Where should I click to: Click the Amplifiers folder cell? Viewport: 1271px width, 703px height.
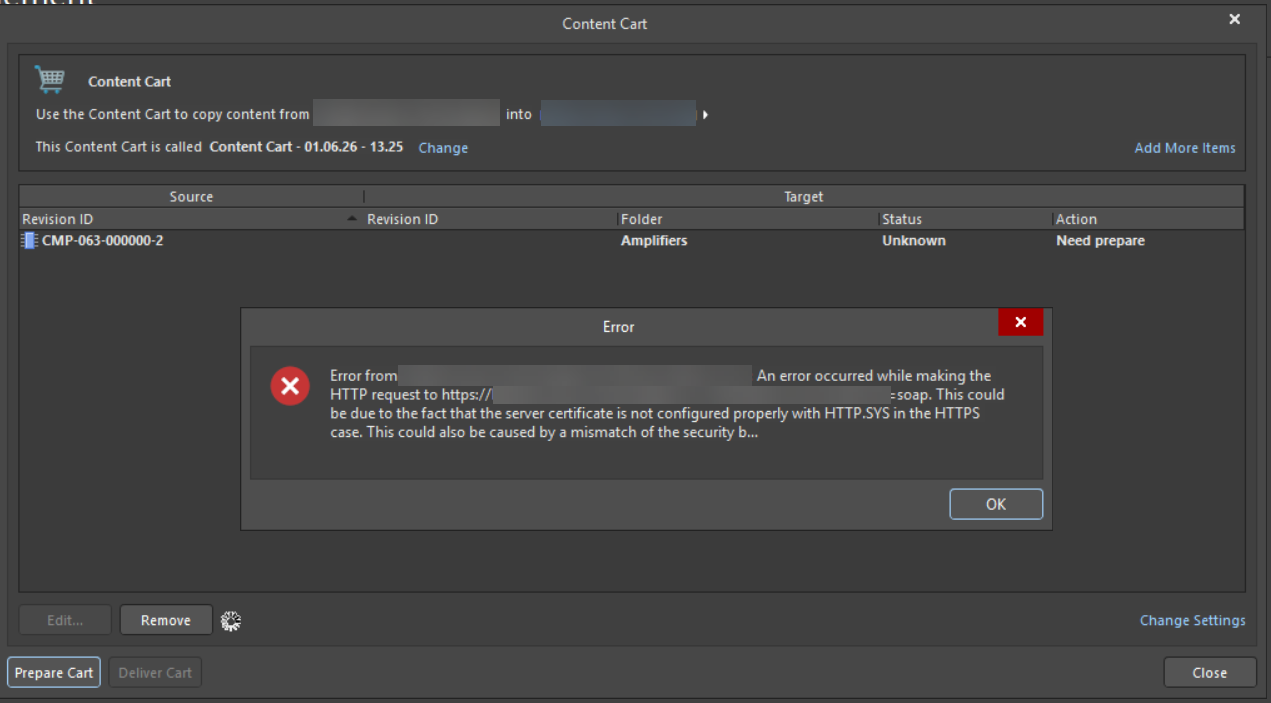pyautogui.click(x=654, y=241)
